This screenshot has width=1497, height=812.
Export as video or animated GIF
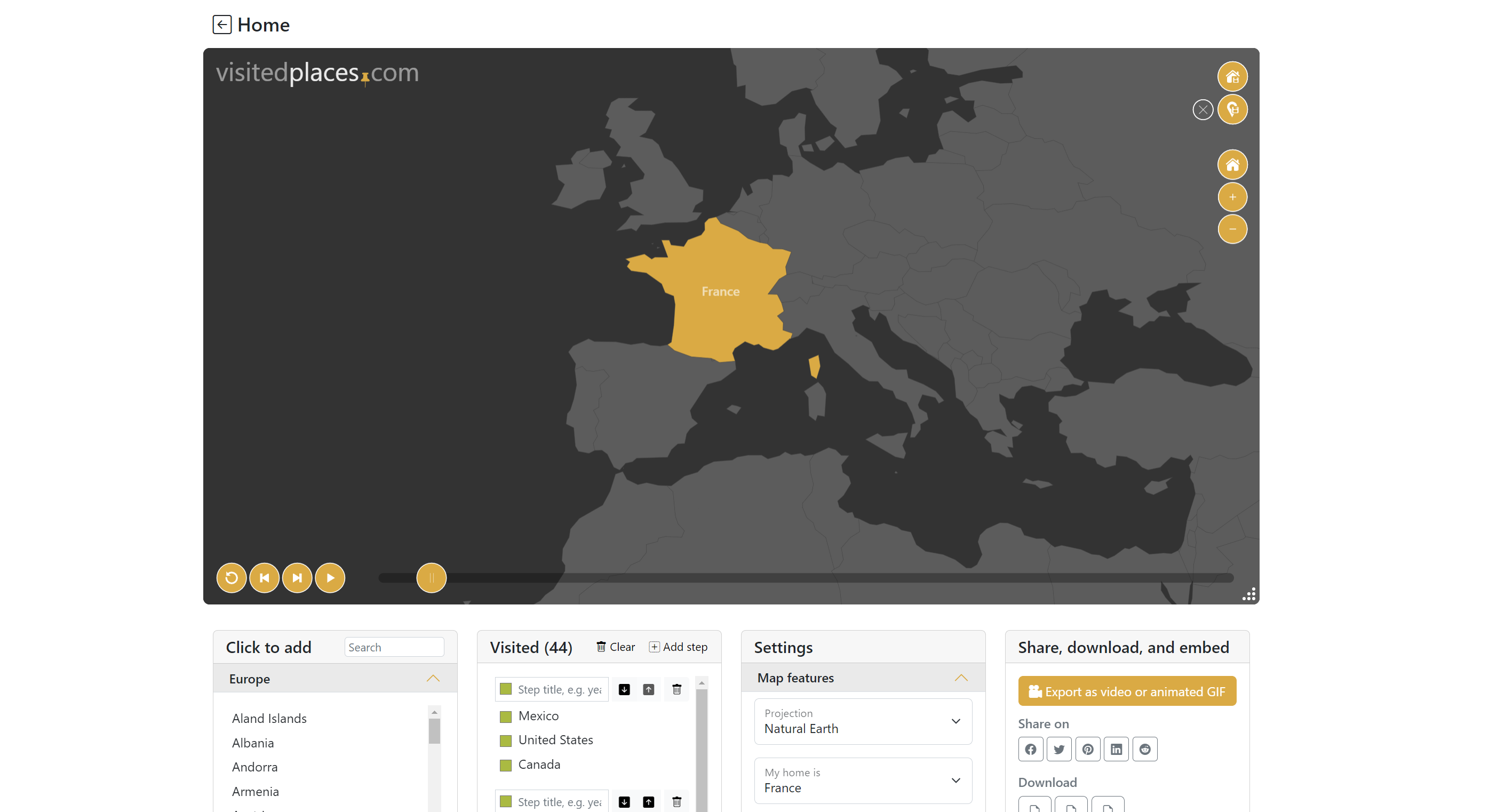click(x=1127, y=691)
